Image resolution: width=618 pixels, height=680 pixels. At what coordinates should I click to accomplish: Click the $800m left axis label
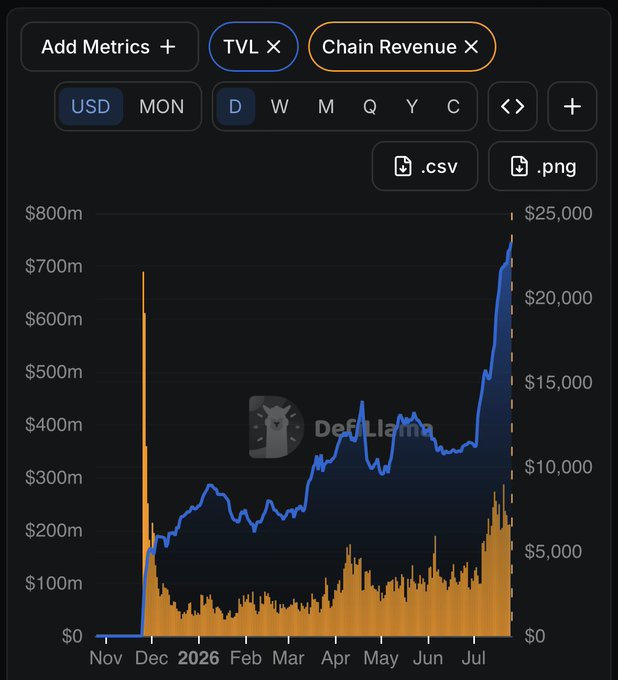(x=54, y=213)
